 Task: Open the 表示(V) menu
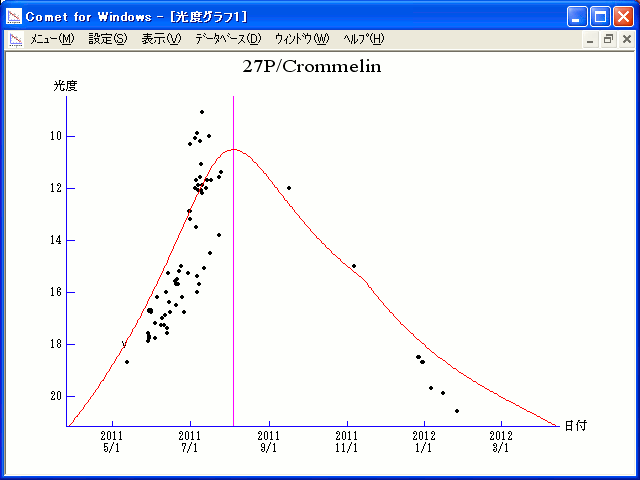point(161,39)
